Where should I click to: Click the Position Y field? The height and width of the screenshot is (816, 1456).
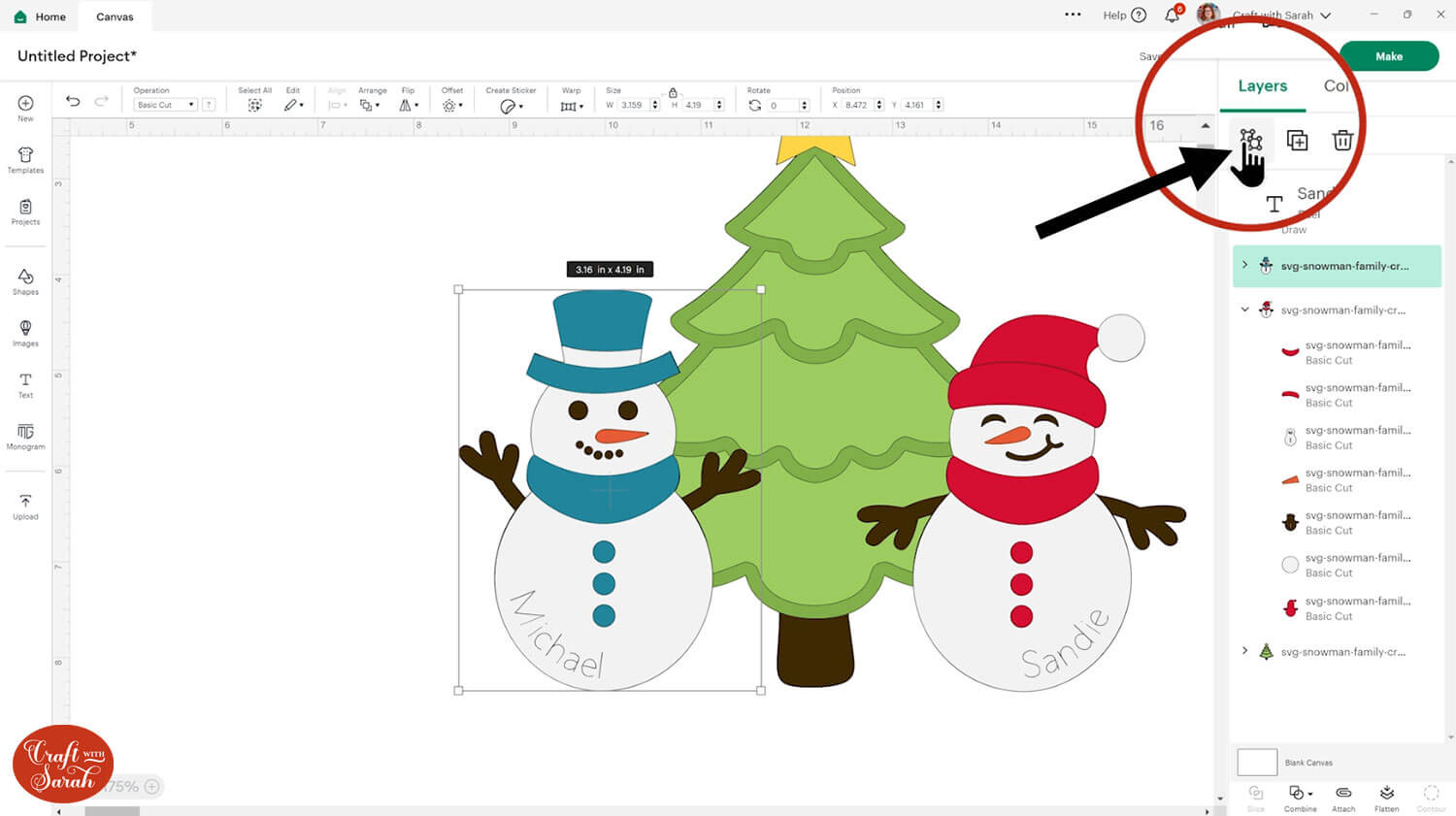[915, 105]
